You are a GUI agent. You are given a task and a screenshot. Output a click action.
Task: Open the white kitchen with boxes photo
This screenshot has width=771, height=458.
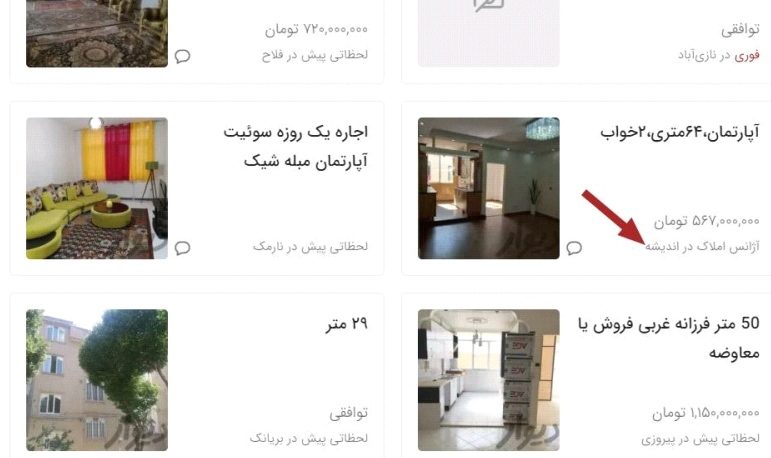(x=488, y=380)
